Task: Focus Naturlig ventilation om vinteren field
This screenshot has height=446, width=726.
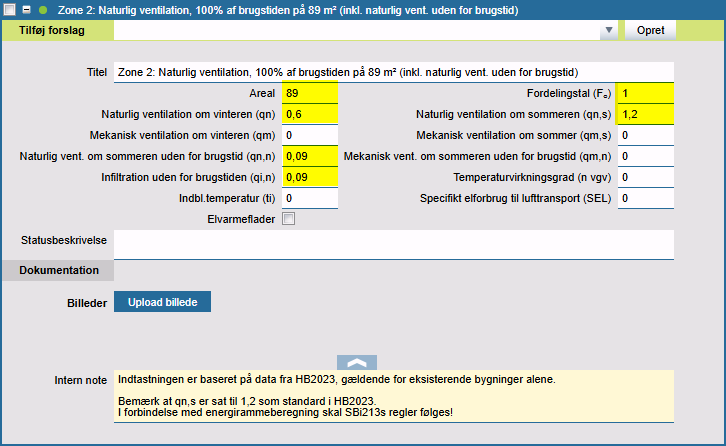Action: click(x=310, y=114)
